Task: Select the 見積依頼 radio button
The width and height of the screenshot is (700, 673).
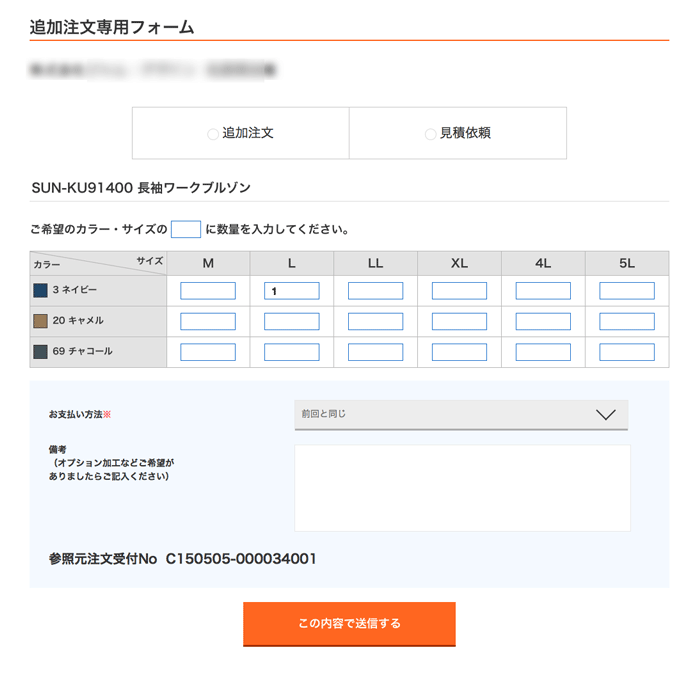Action: [x=430, y=134]
